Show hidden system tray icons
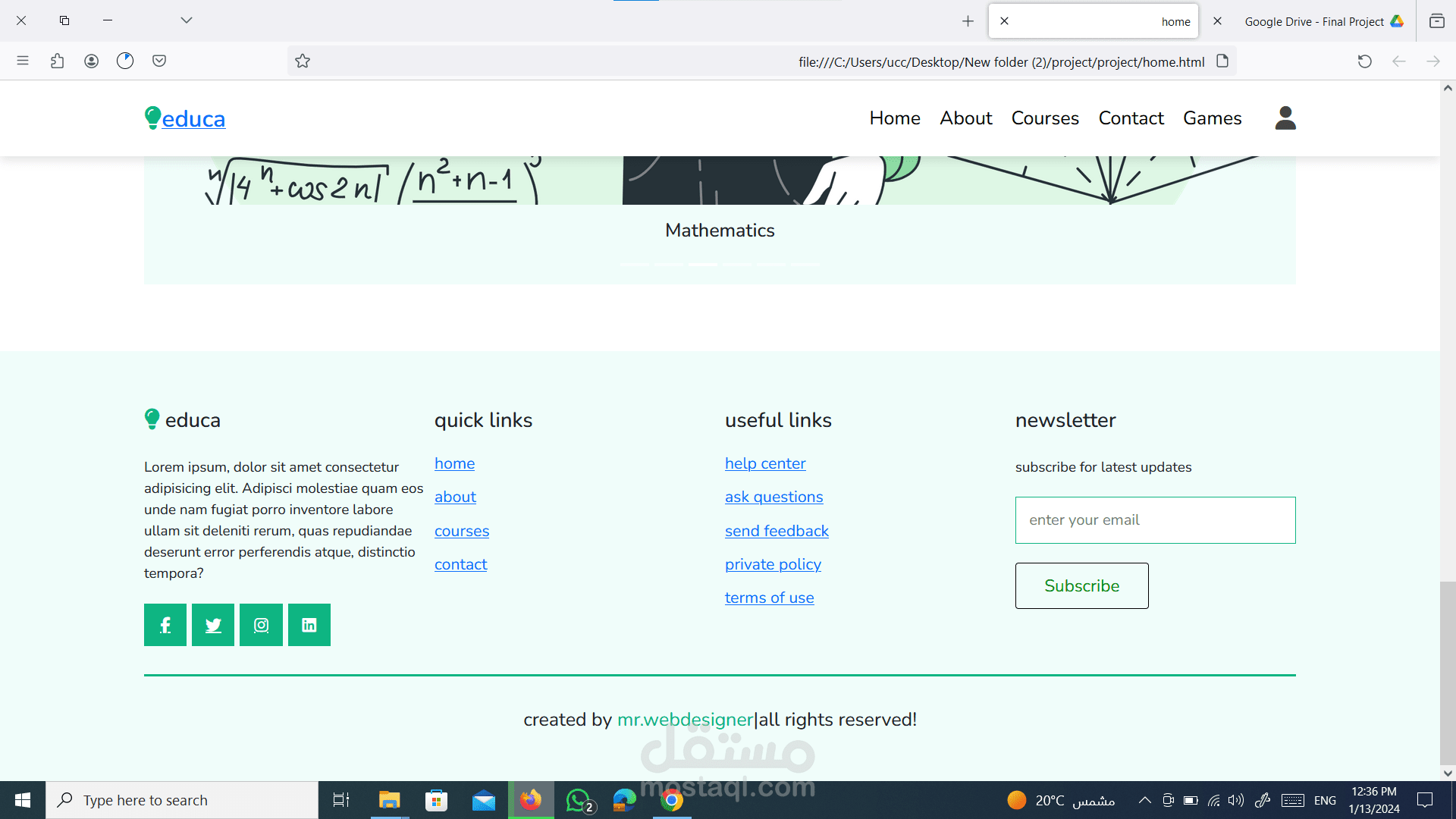Image resolution: width=1456 pixels, height=819 pixels. (x=1144, y=800)
